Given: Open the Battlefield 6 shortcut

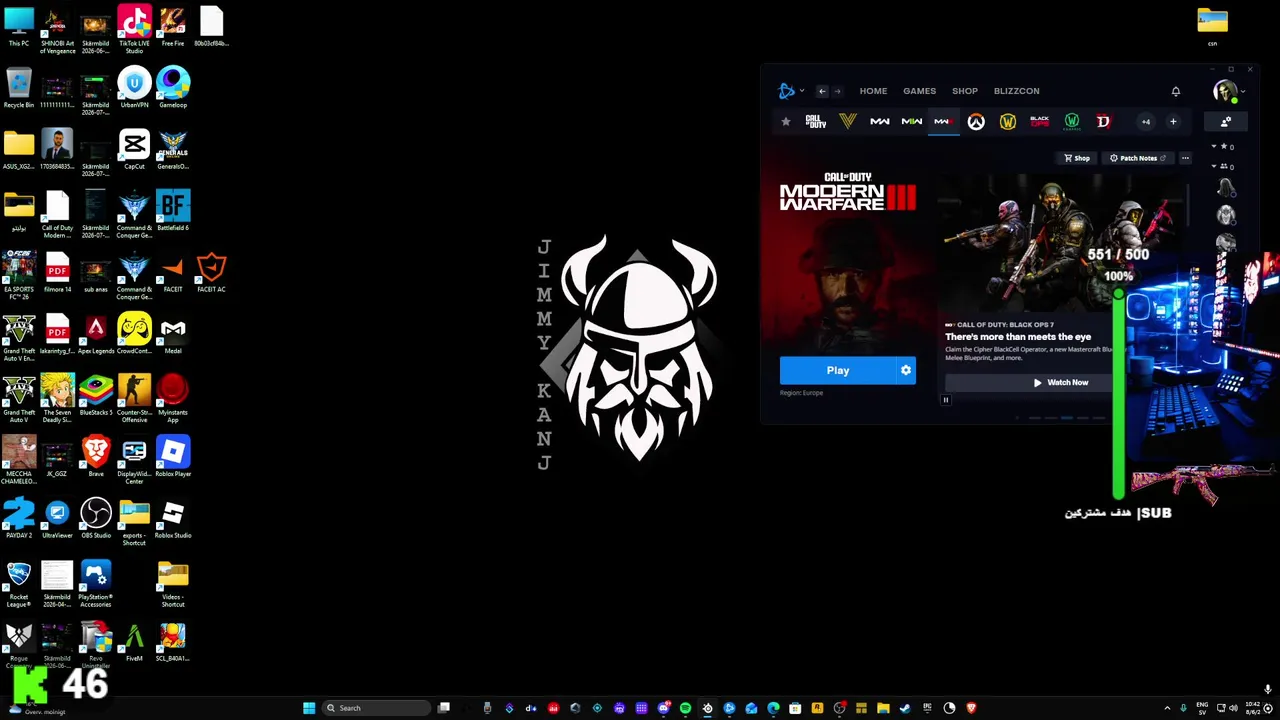Looking at the screenshot, I should click(x=173, y=211).
